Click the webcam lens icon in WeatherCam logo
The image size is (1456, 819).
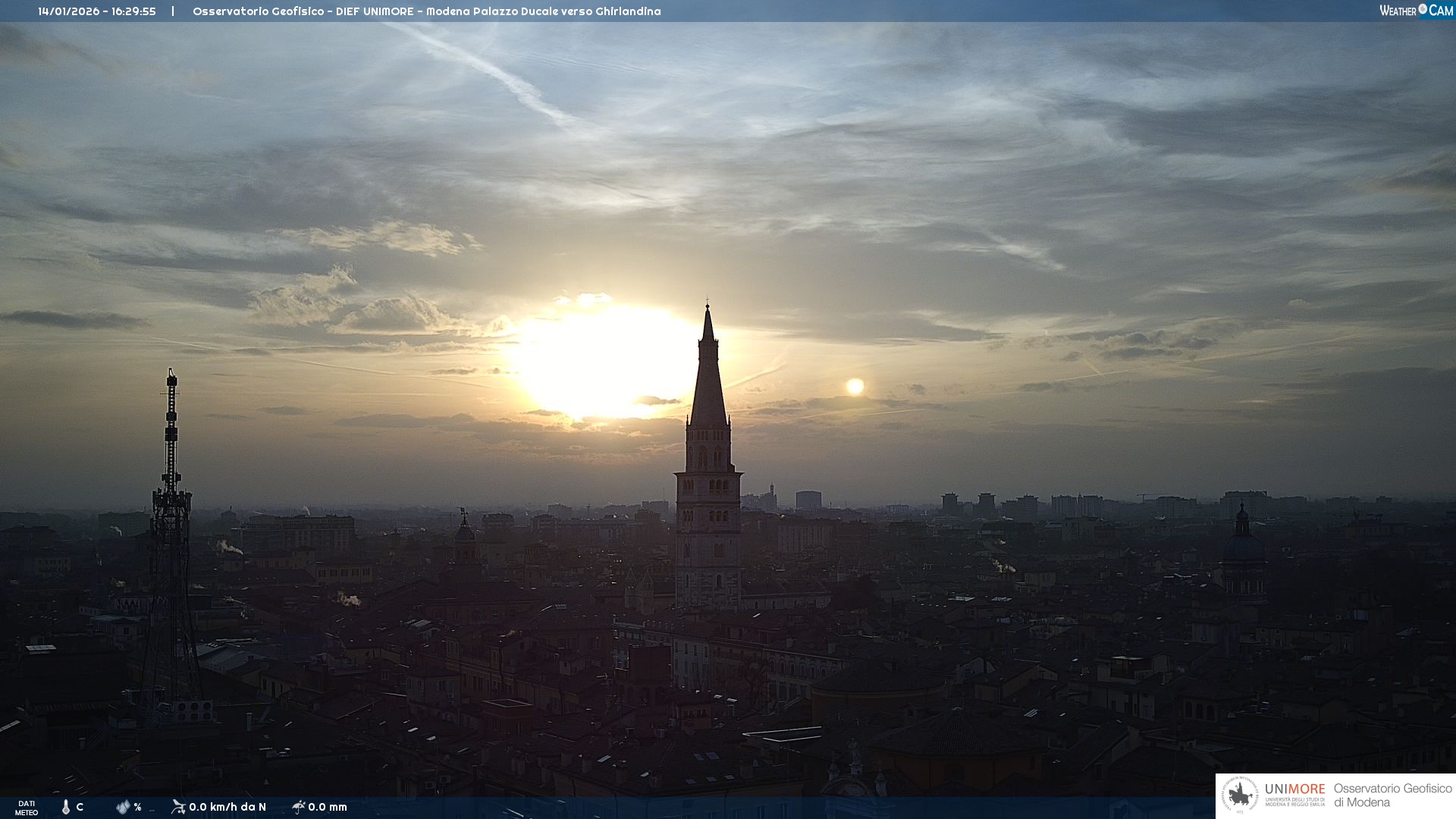click(x=1423, y=9)
